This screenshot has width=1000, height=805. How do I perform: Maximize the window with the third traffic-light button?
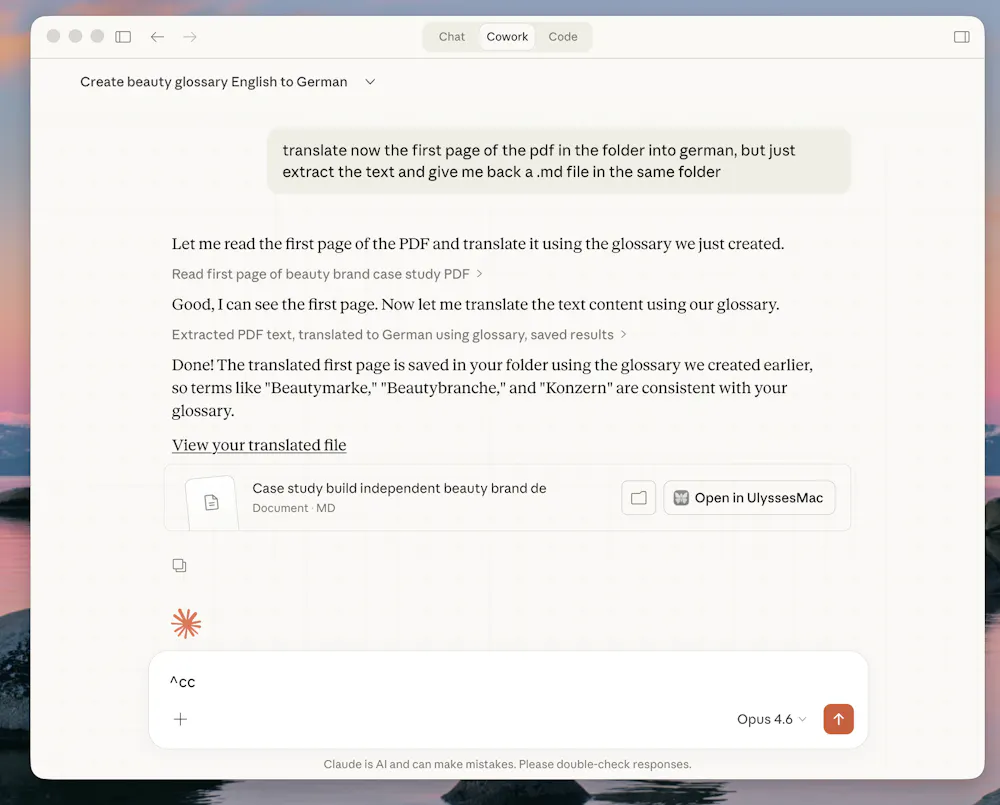click(x=97, y=36)
